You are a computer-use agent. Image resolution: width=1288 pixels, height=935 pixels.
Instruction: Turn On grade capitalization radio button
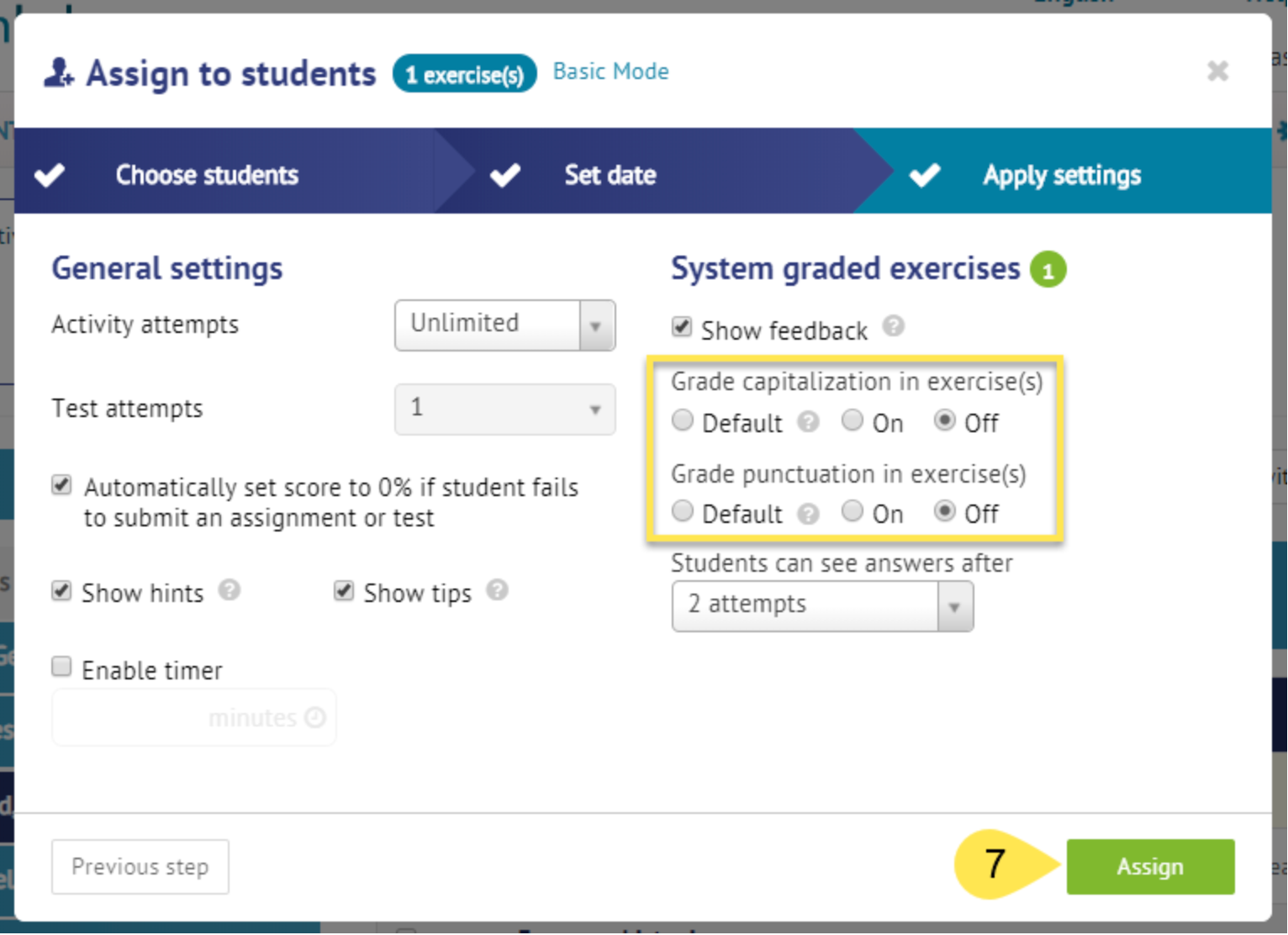coord(853,420)
